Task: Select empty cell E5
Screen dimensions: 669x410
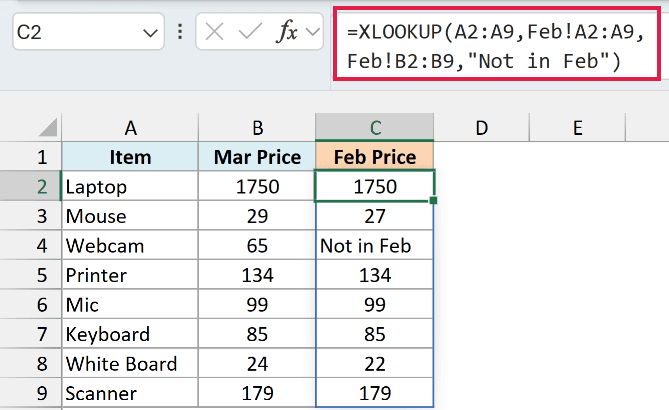Action: [x=577, y=275]
